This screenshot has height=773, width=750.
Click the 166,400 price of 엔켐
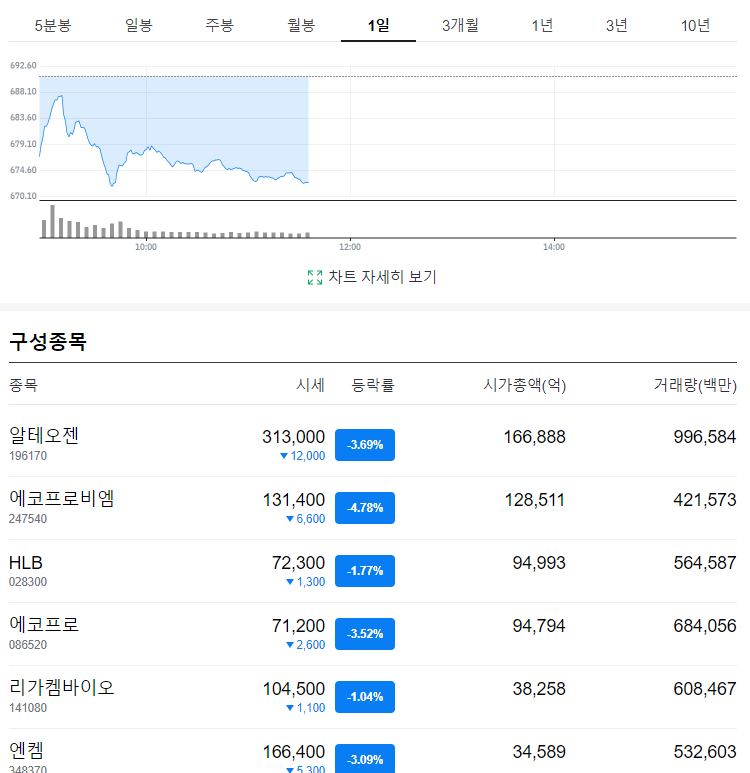click(x=293, y=752)
